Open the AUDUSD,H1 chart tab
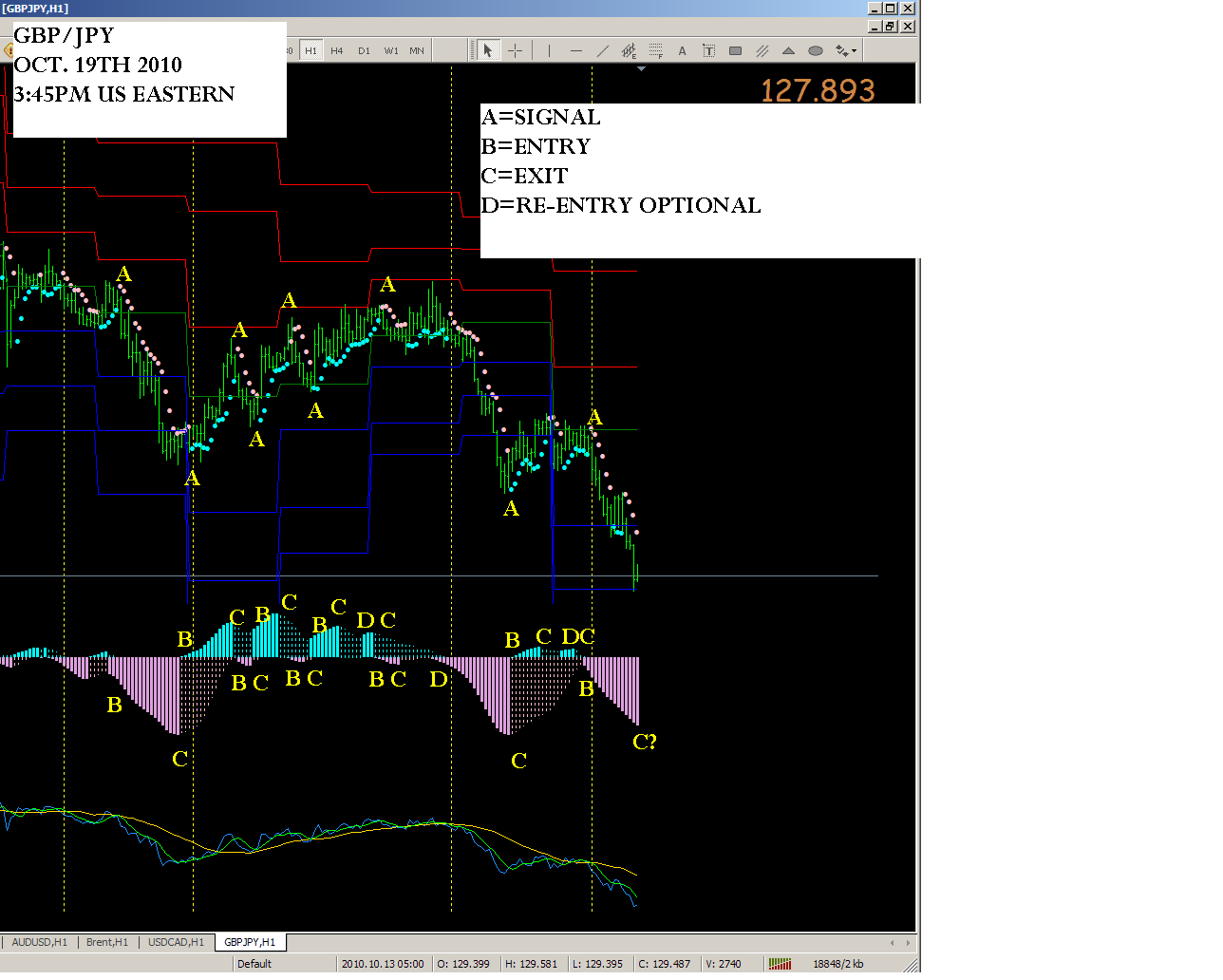This screenshot has width=1223, height=980. point(40,942)
